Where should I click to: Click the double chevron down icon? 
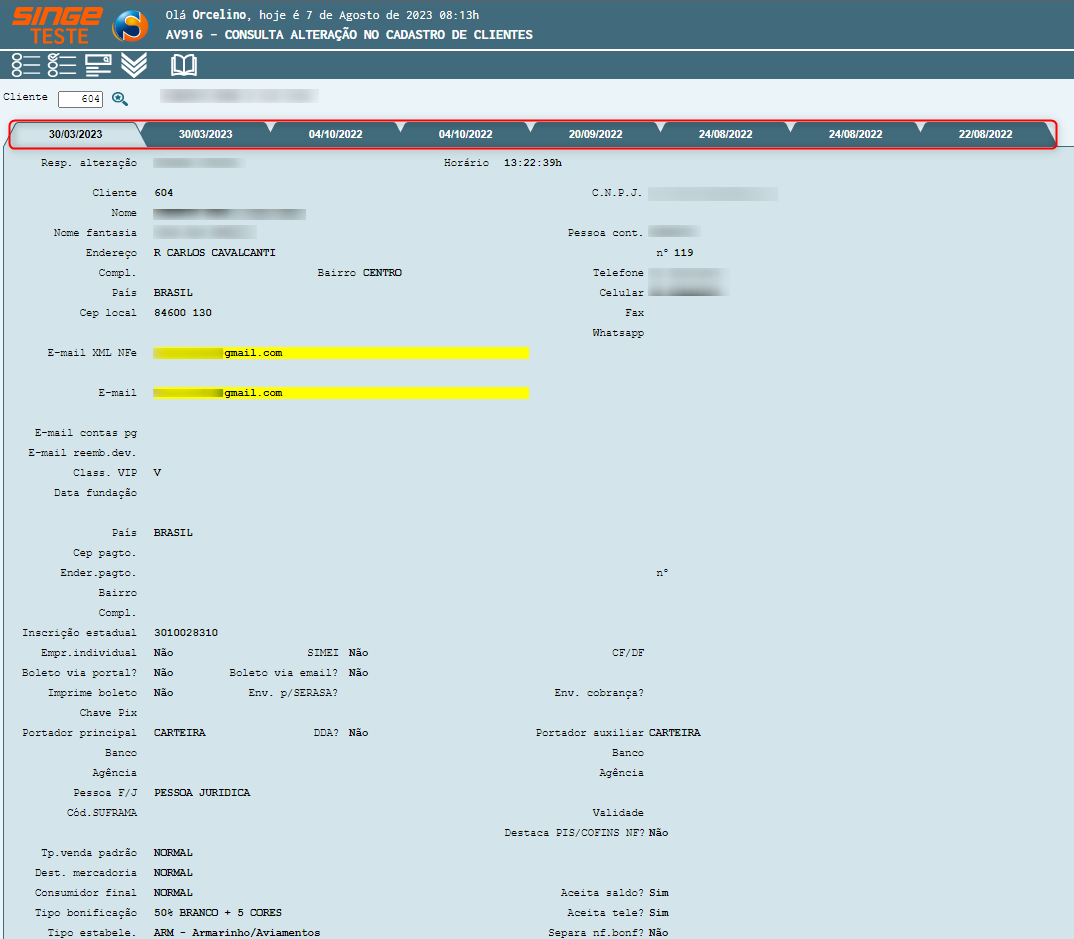click(134, 65)
